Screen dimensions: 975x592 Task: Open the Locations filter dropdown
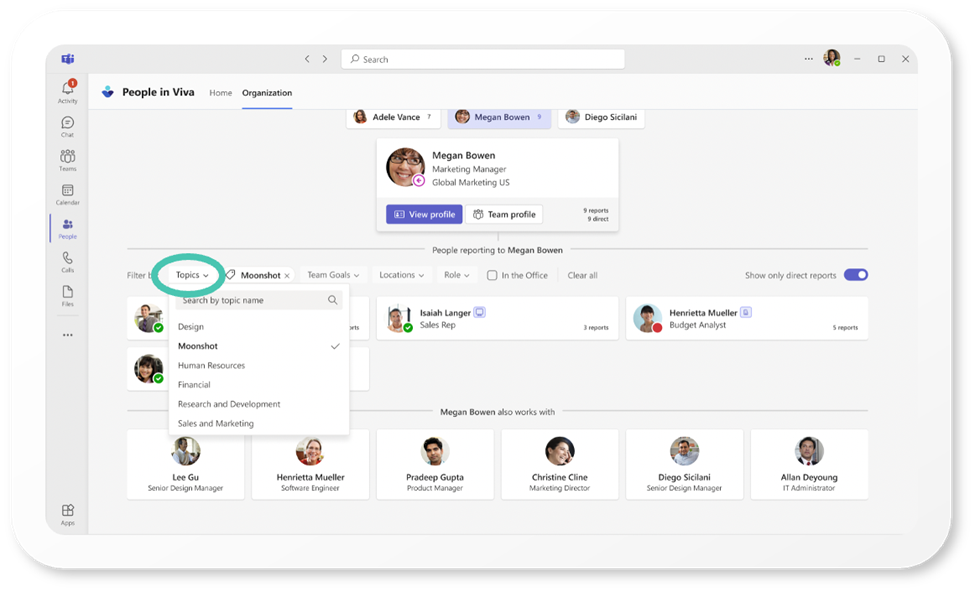(401, 274)
